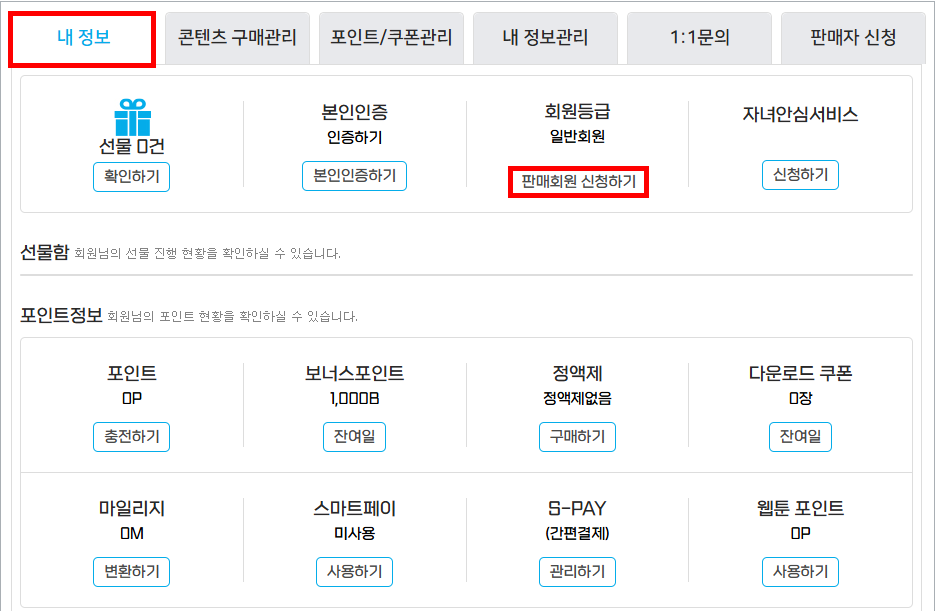Switch to the 내 정보 tab
This screenshot has height=611, width=936.
(82, 39)
